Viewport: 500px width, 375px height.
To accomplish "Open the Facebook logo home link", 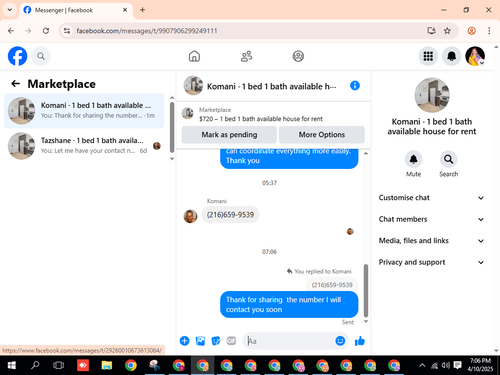I will [17, 56].
